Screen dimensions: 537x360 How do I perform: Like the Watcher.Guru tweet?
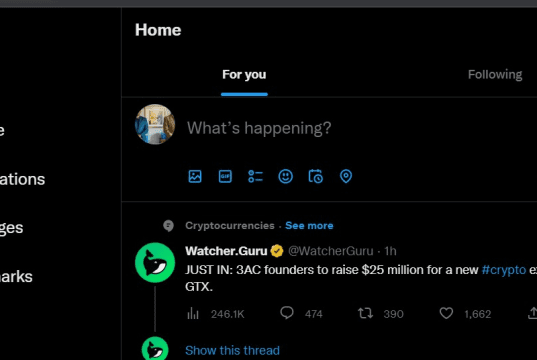tap(446, 313)
